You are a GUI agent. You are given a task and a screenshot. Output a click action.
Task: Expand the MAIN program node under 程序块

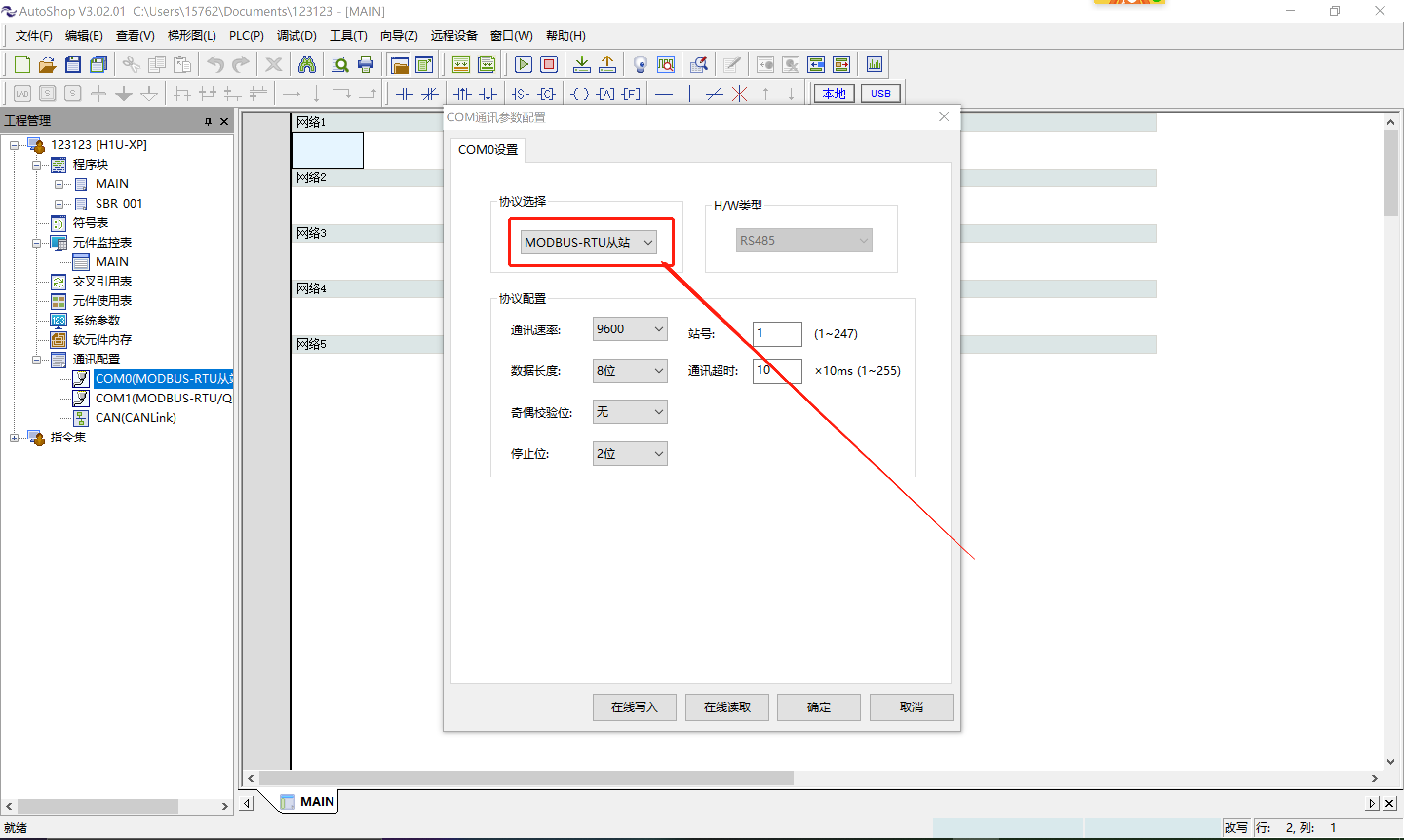pyautogui.click(x=58, y=185)
